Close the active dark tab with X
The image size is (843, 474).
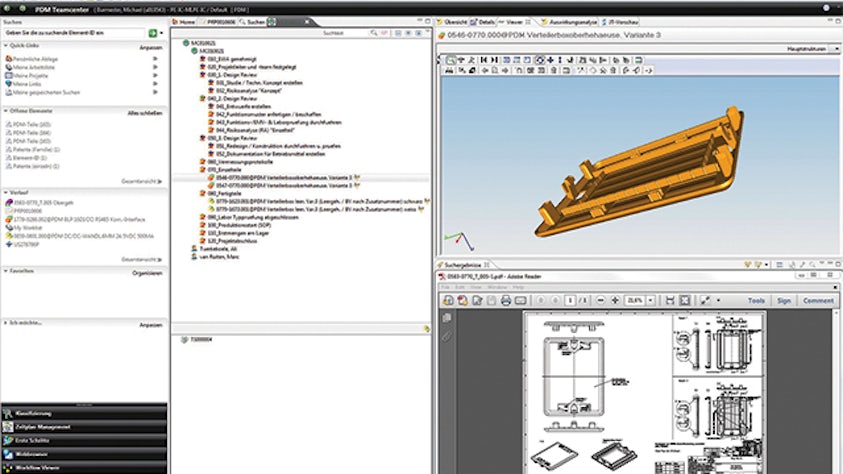[307, 22]
